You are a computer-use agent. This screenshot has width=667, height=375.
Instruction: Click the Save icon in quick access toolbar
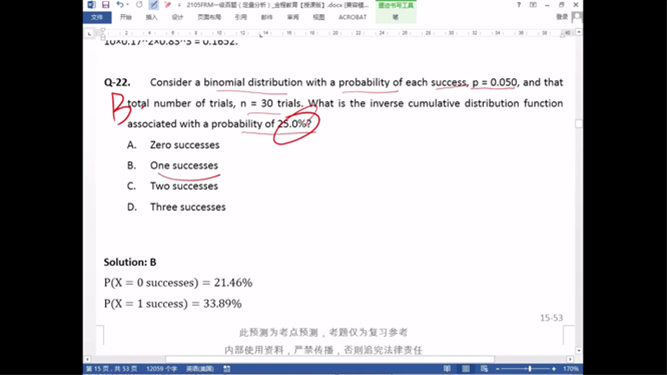click(105, 5)
